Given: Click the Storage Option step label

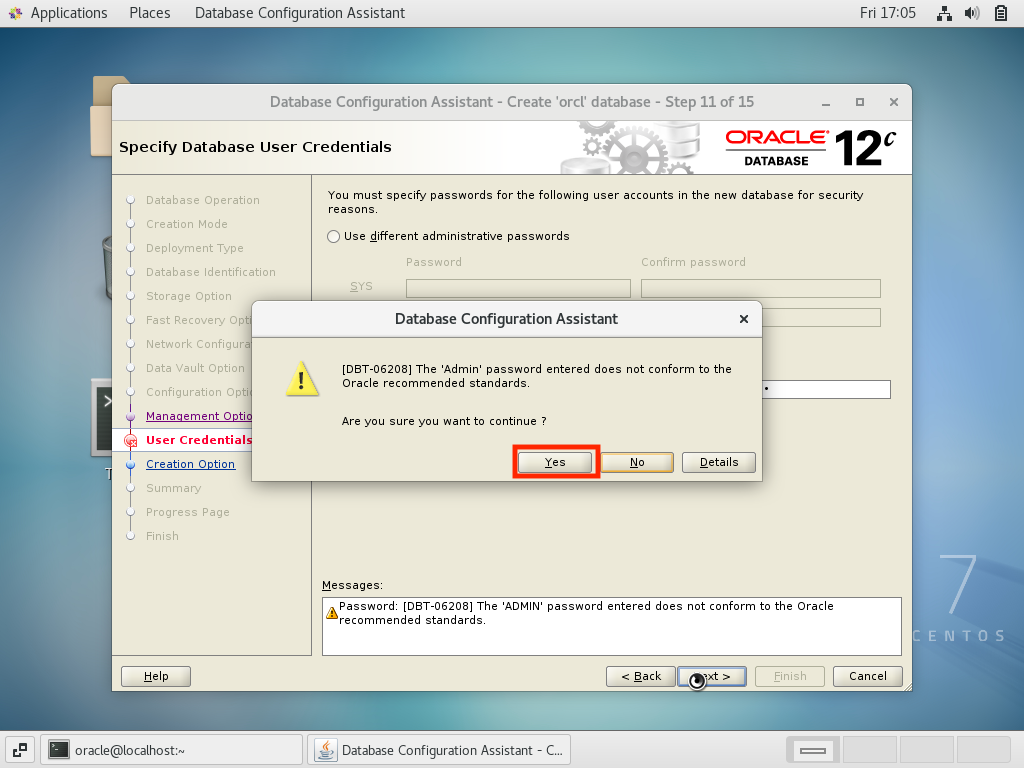Looking at the screenshot, I should click(x=189, y=296).
